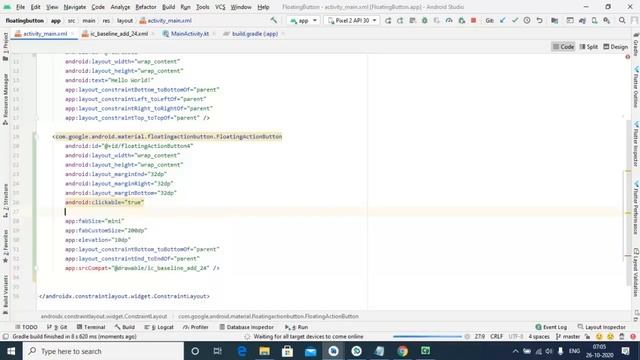Open the TODO tool window

click(x=26, y=327)
